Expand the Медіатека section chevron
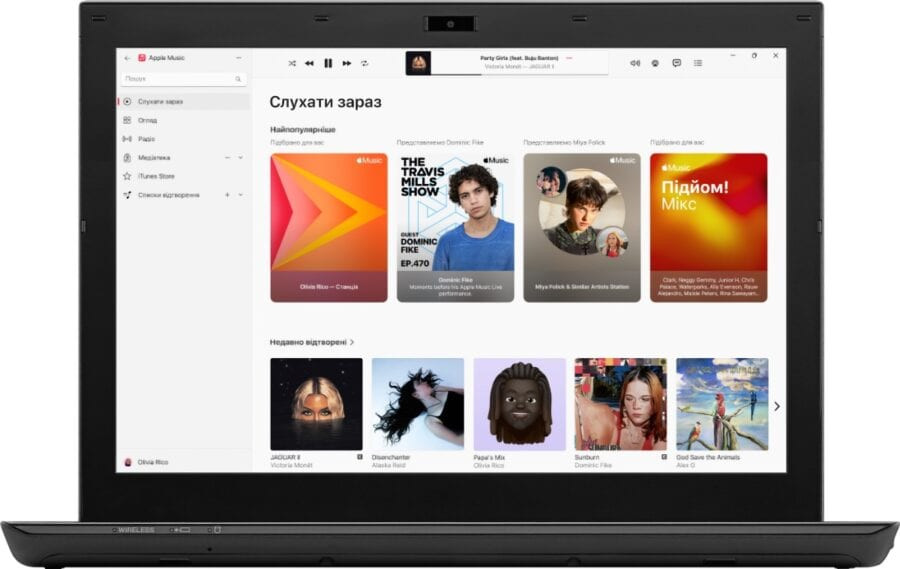 [x=240, y=158]
